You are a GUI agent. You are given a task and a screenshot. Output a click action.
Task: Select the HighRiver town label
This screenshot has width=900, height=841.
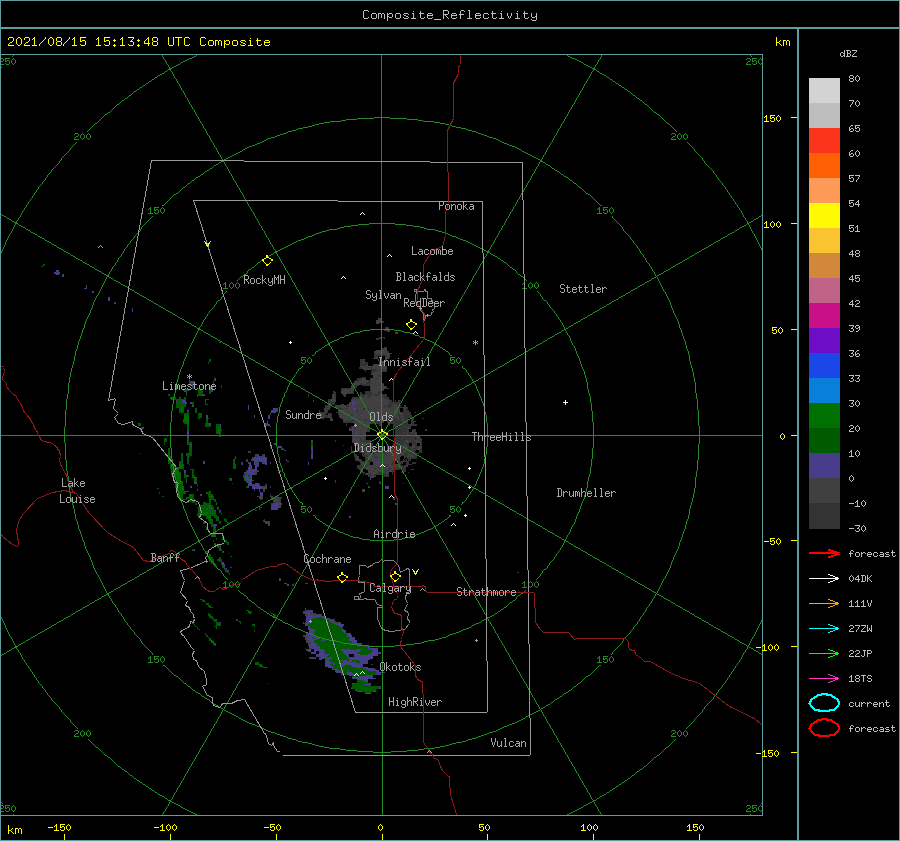pos(415,702)
